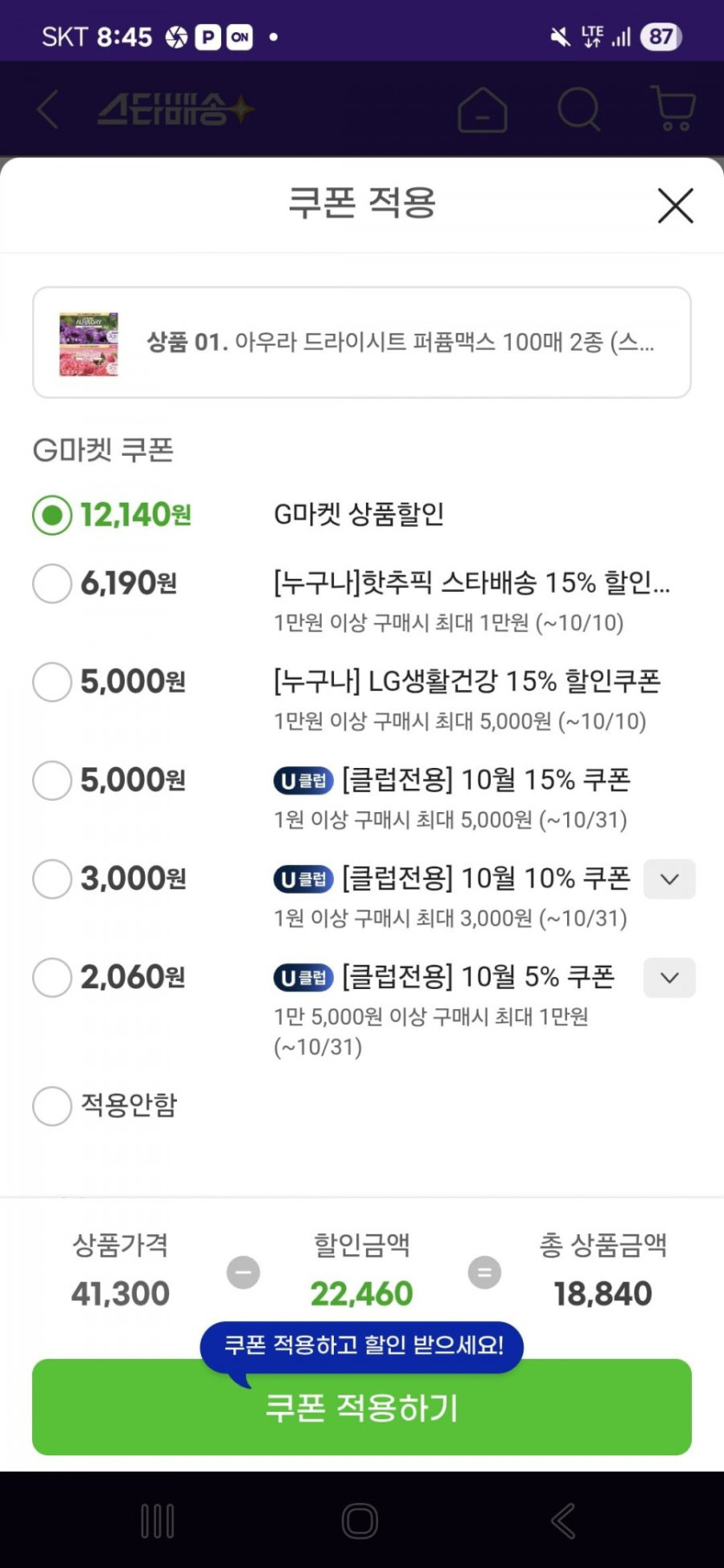724x1568 pixels.
Task: Tap the 스타배송 logo
Action: (173, 110)
